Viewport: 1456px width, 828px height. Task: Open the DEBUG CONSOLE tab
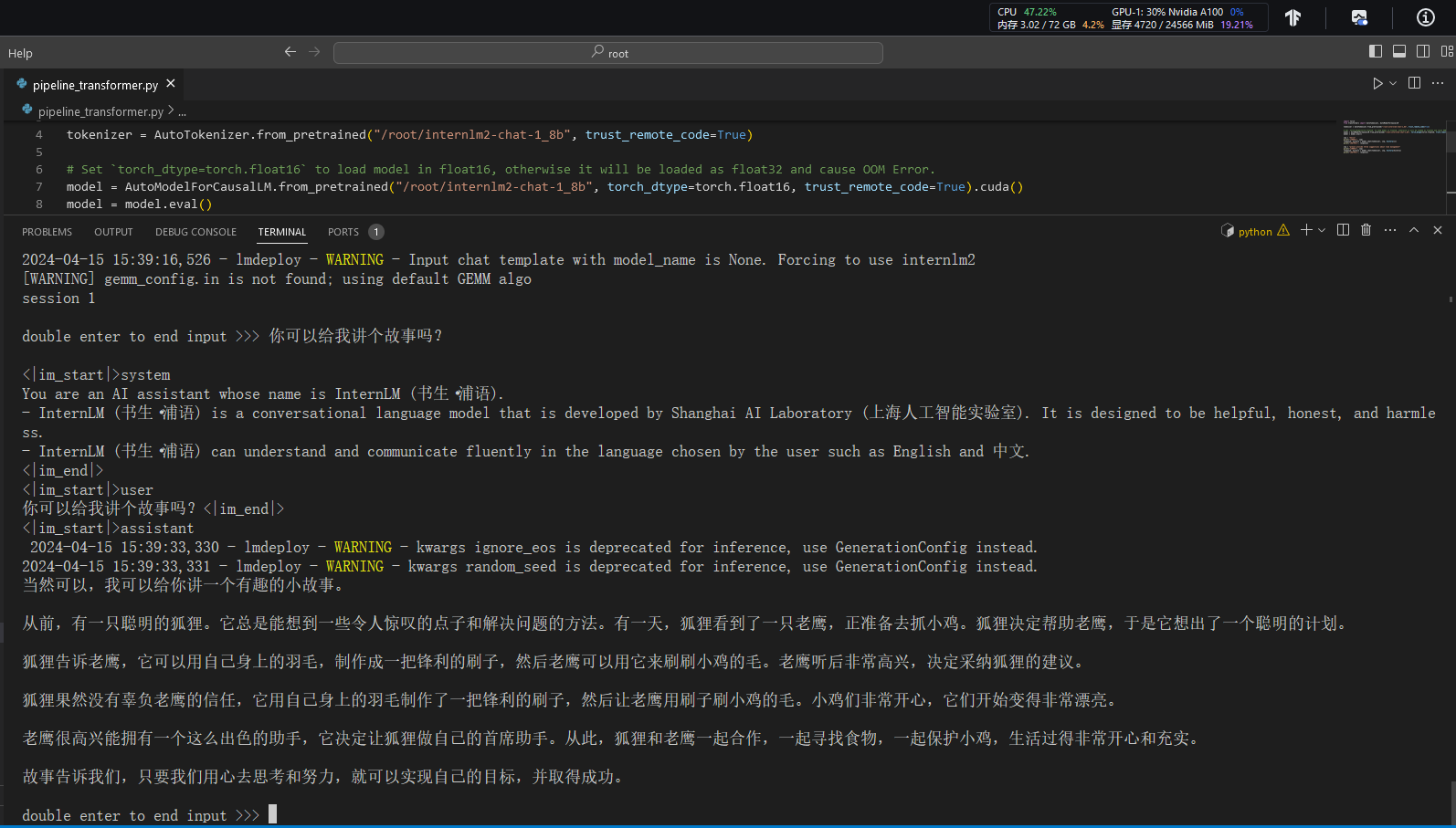pyautogui.click(x=195, y=232)
